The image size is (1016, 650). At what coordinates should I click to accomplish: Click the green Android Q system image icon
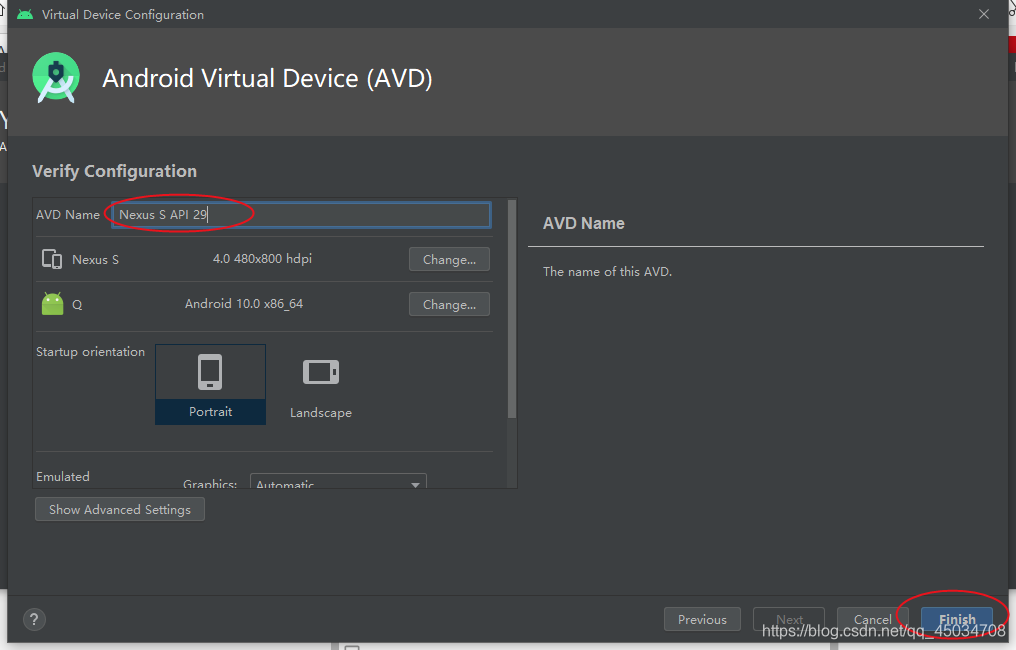click(52, 303)
